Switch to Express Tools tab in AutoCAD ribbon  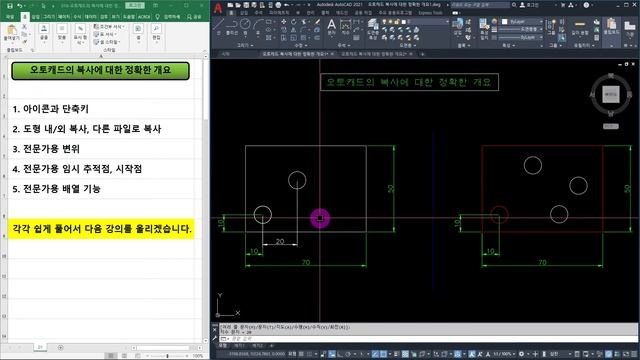(x=430, y=13)
